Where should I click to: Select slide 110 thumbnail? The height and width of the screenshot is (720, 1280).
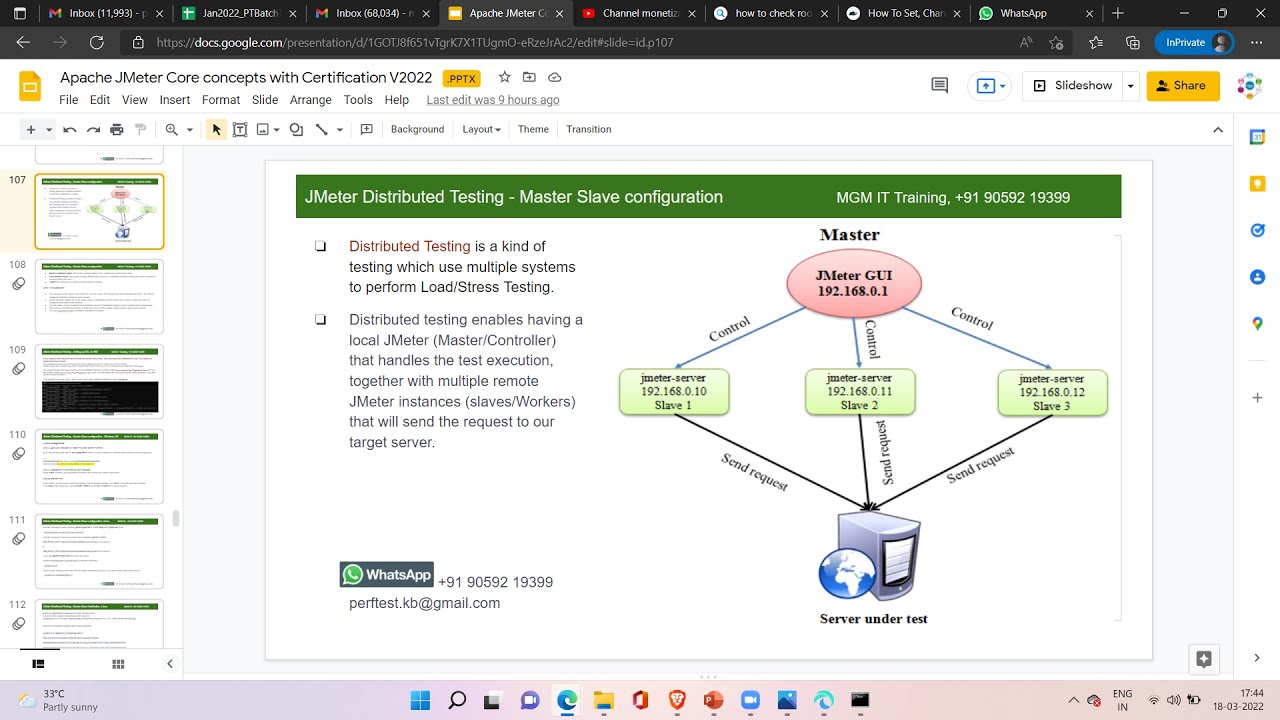[99, 467]
